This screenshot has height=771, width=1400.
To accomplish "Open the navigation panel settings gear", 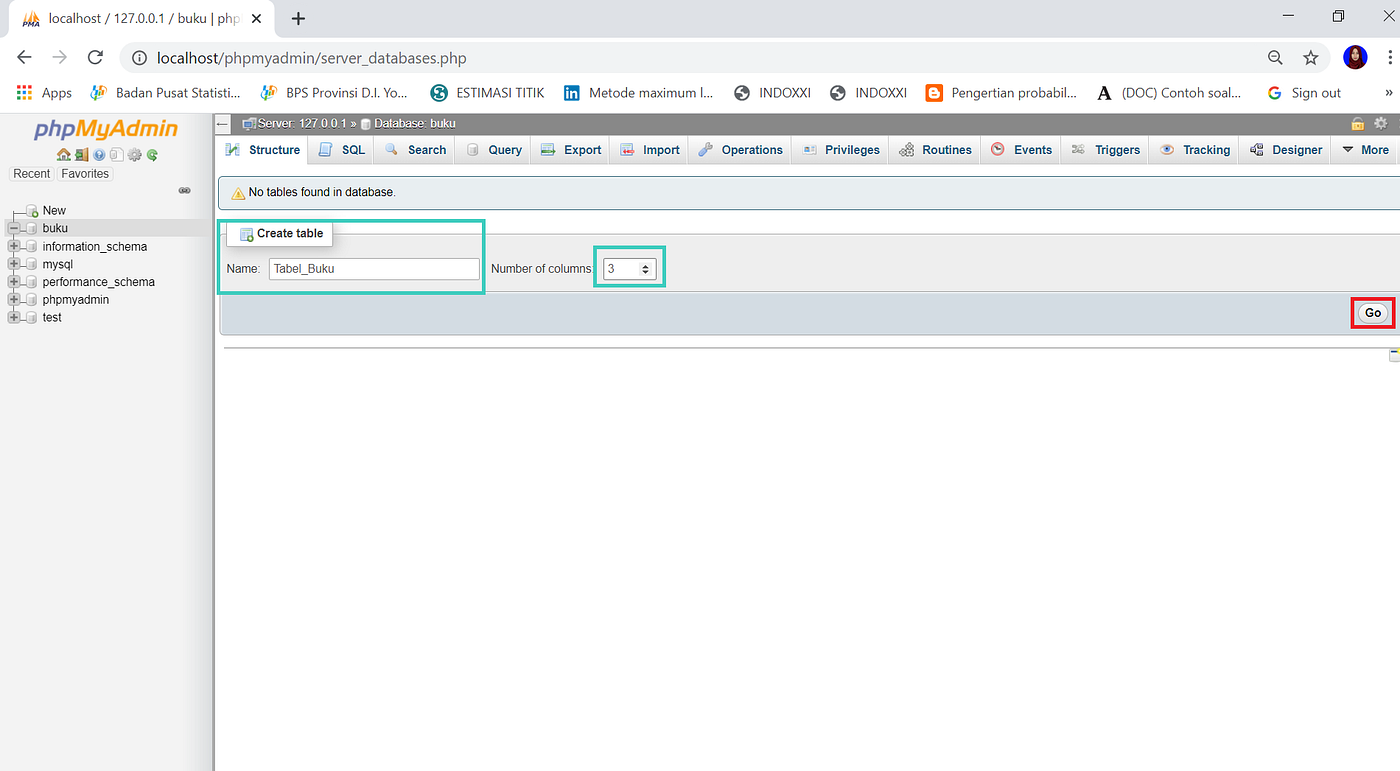I will point(134,154).
